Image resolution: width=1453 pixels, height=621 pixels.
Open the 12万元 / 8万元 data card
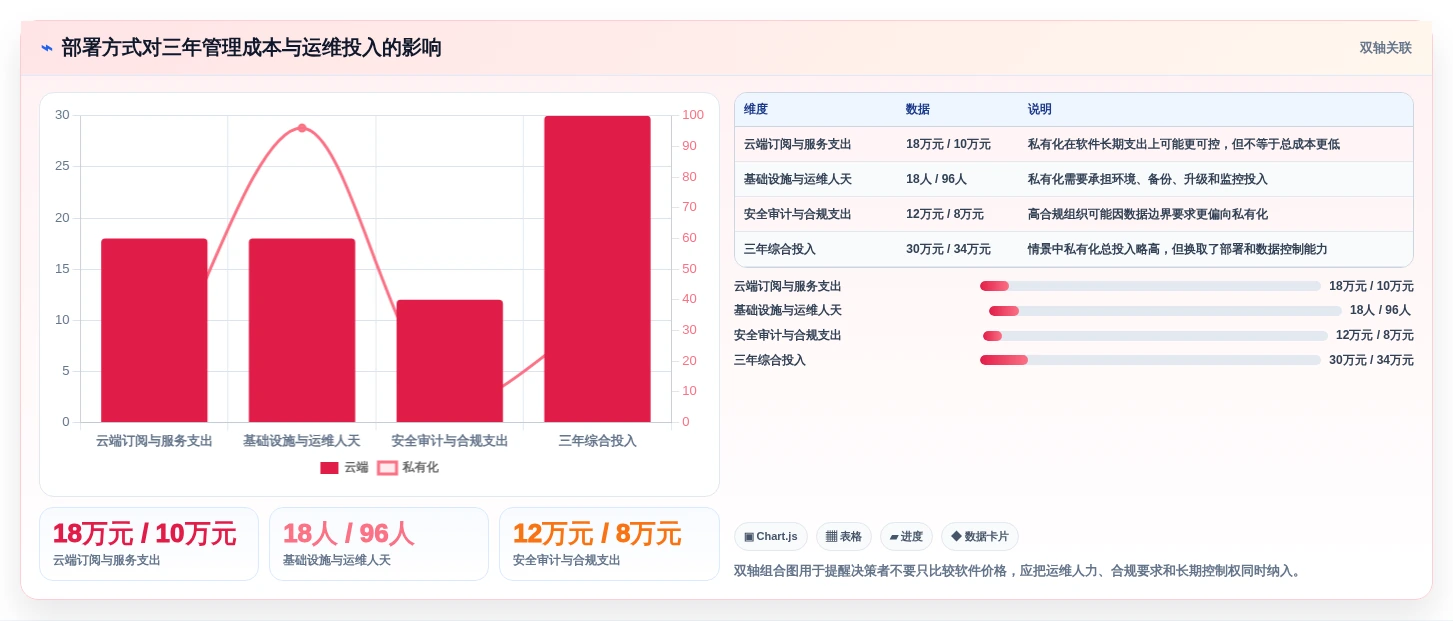click(x=609, y=544)
